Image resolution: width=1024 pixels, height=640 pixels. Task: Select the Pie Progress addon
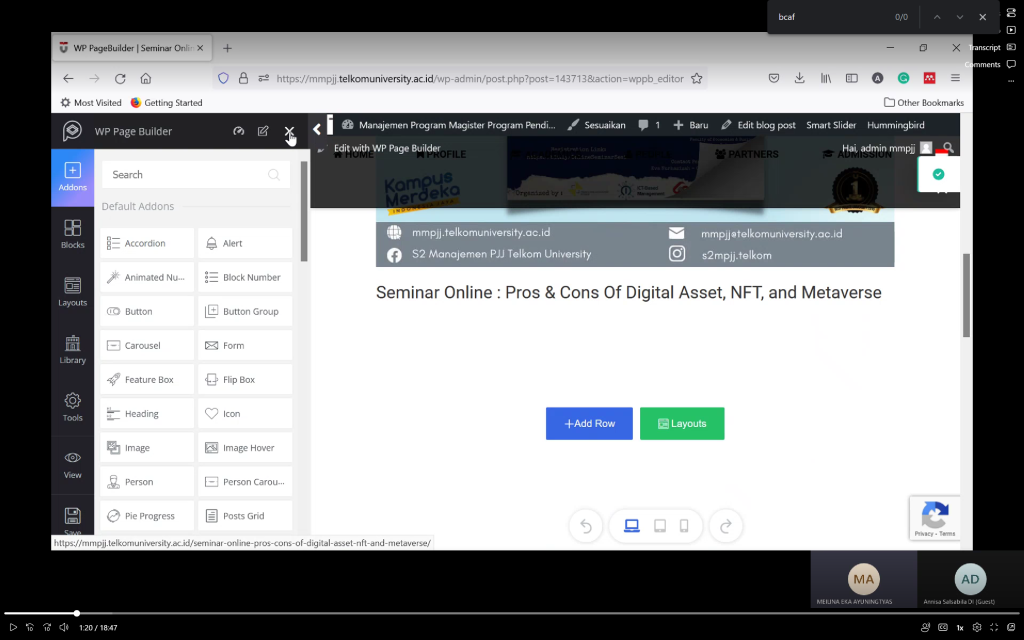[x=147, y=516]
